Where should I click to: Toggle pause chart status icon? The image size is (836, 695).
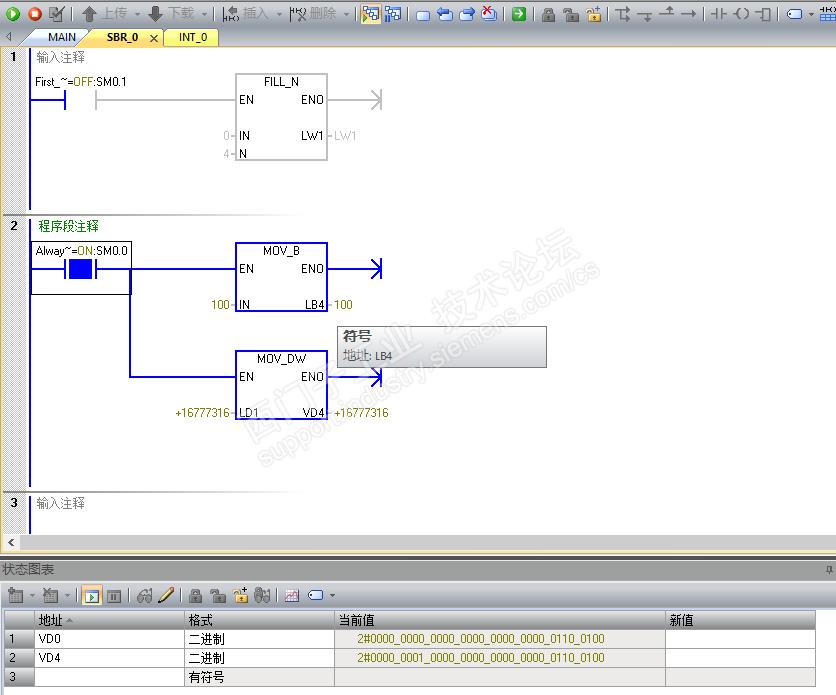pyautogui.click(x=114, y=596)
